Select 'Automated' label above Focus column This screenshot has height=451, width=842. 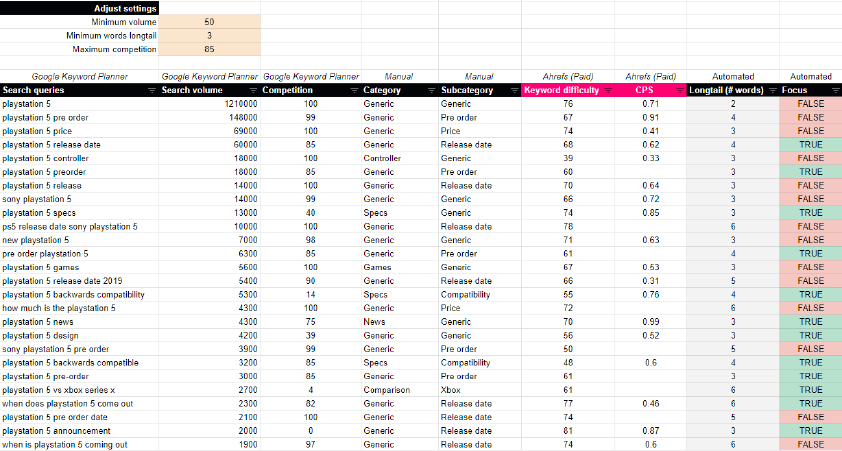coord(811,77)
